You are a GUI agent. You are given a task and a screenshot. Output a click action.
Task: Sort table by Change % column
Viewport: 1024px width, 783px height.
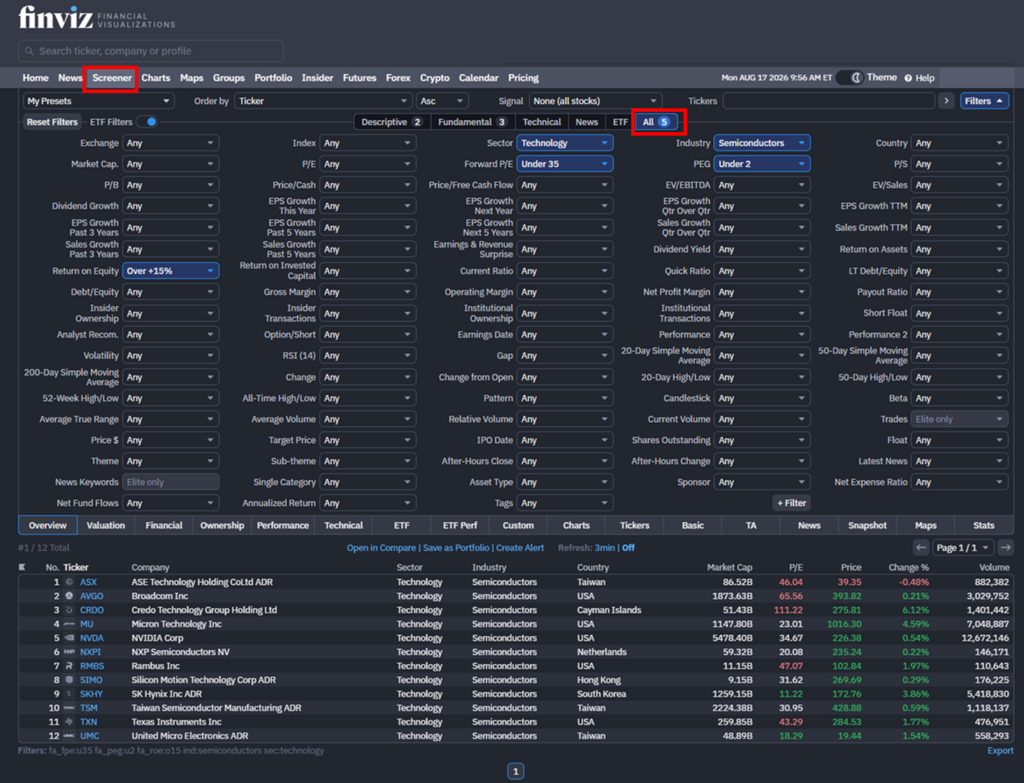pos(908,567)
